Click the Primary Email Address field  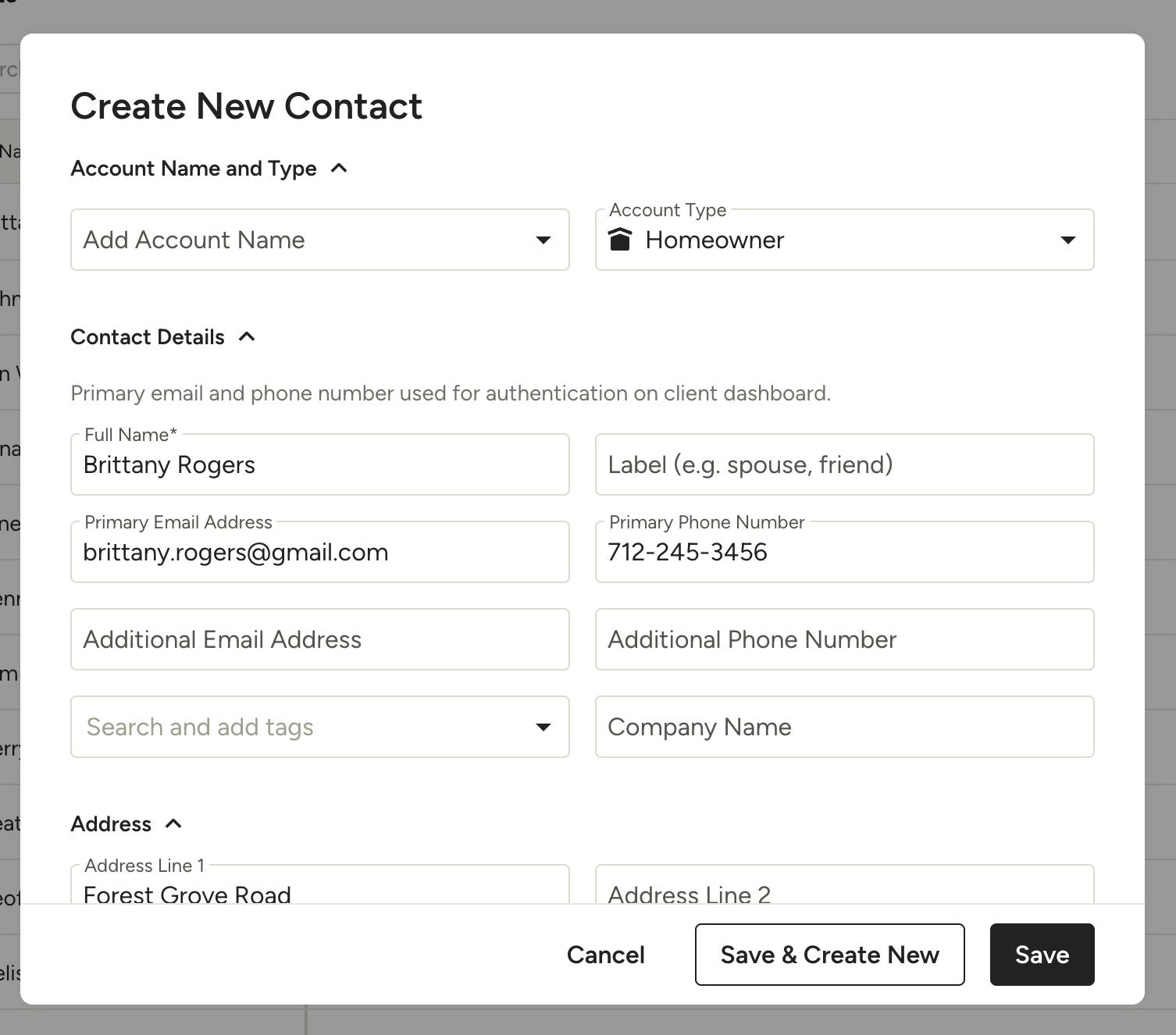pyautogui.click(x=320, y=552)
